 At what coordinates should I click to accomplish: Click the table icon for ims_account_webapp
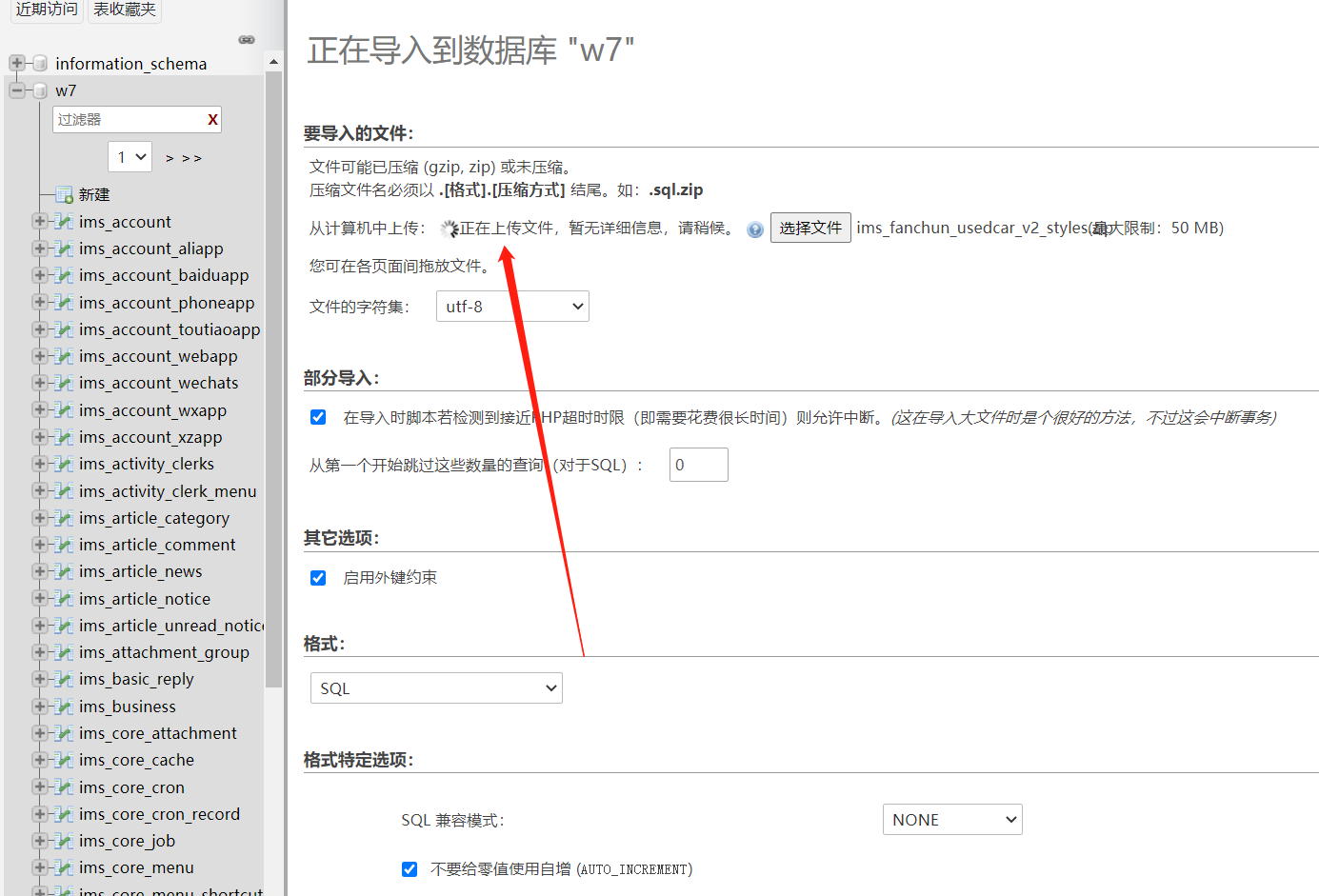pos(65,356)
